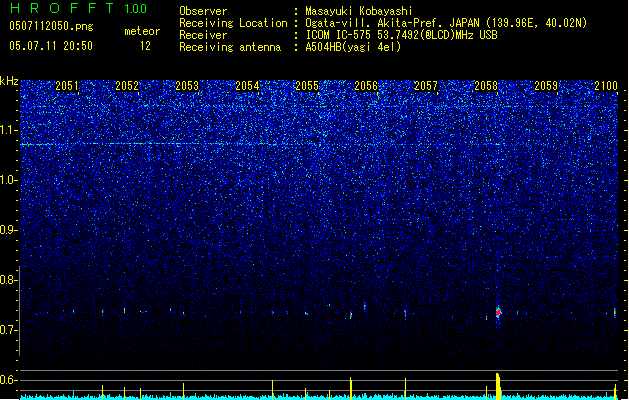Click the date stamp 05.07.11 20:50

coord(51,46)
